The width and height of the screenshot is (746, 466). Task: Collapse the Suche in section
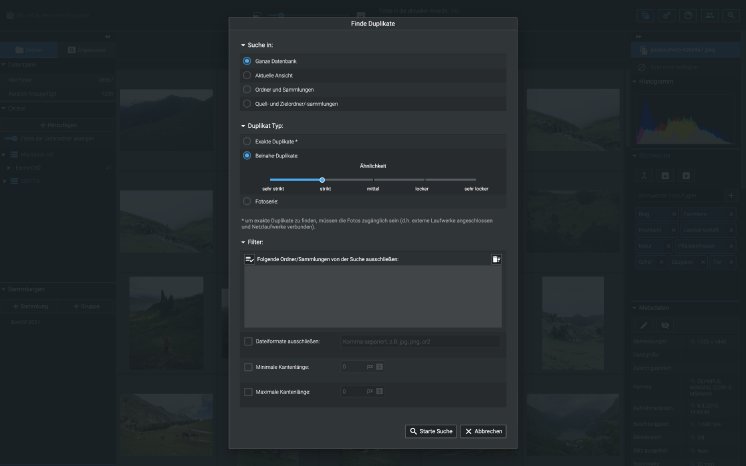[x=243, y=45]
